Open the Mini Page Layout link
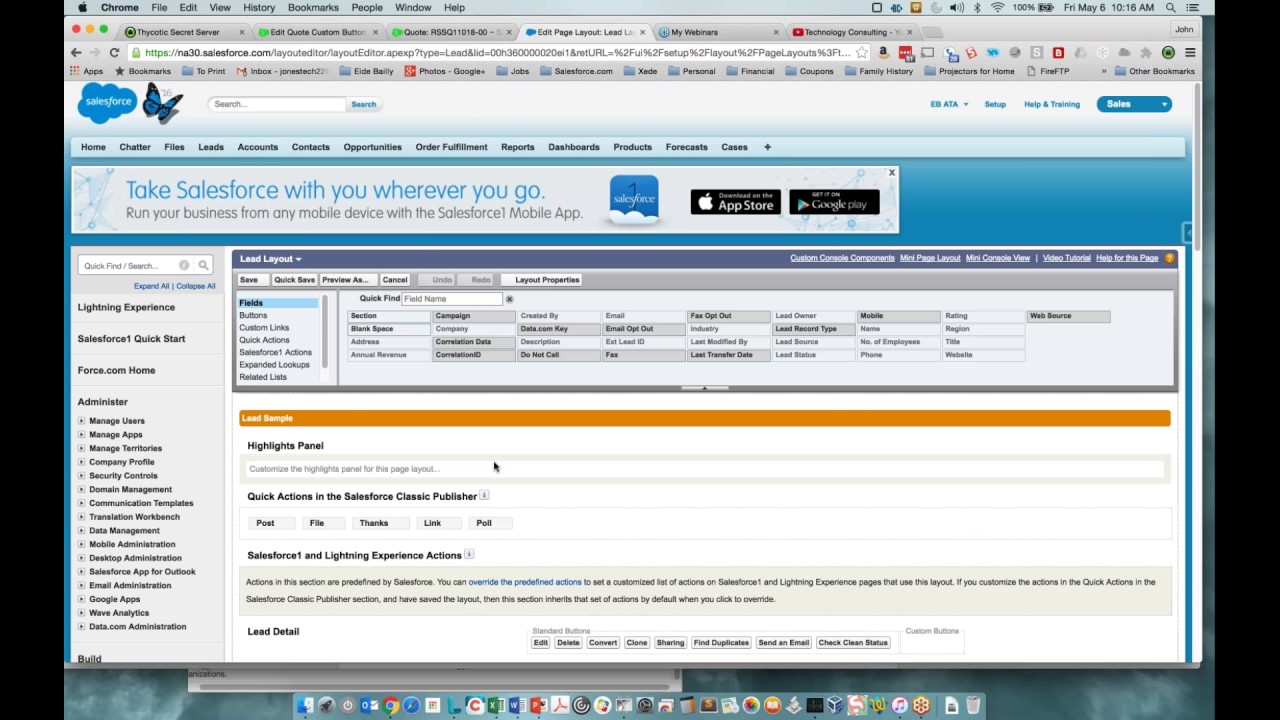1280x720 pixels. click(x=930, y=258)
